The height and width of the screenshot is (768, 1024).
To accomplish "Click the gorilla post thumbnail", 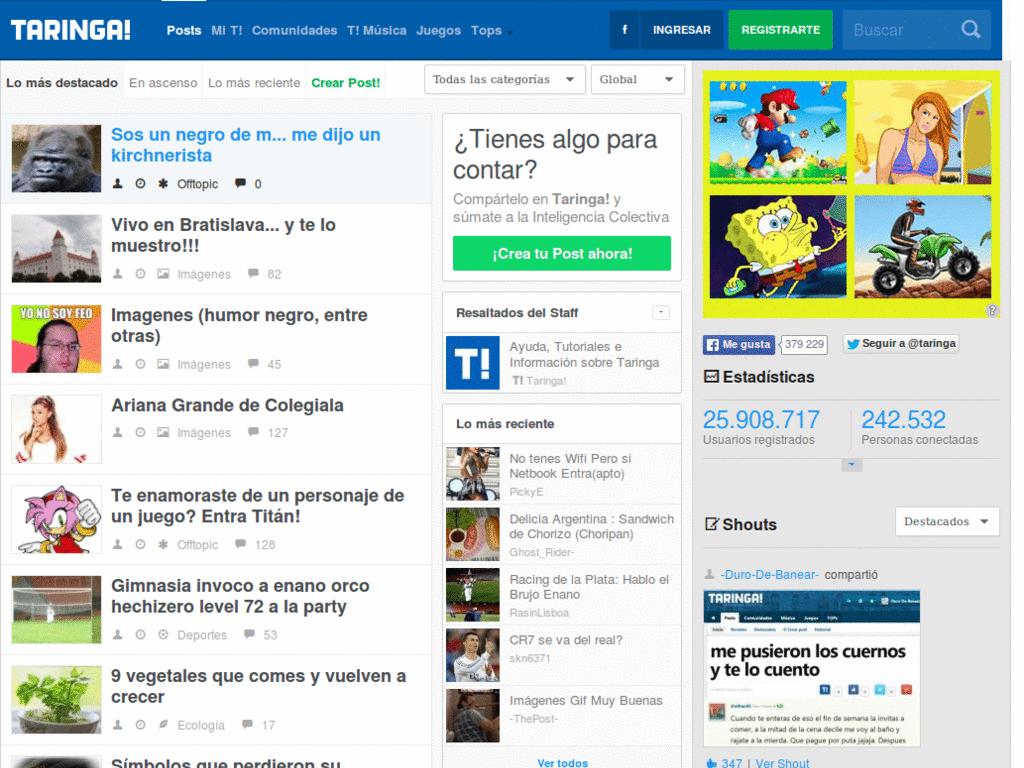I will (x=56, y=159).
